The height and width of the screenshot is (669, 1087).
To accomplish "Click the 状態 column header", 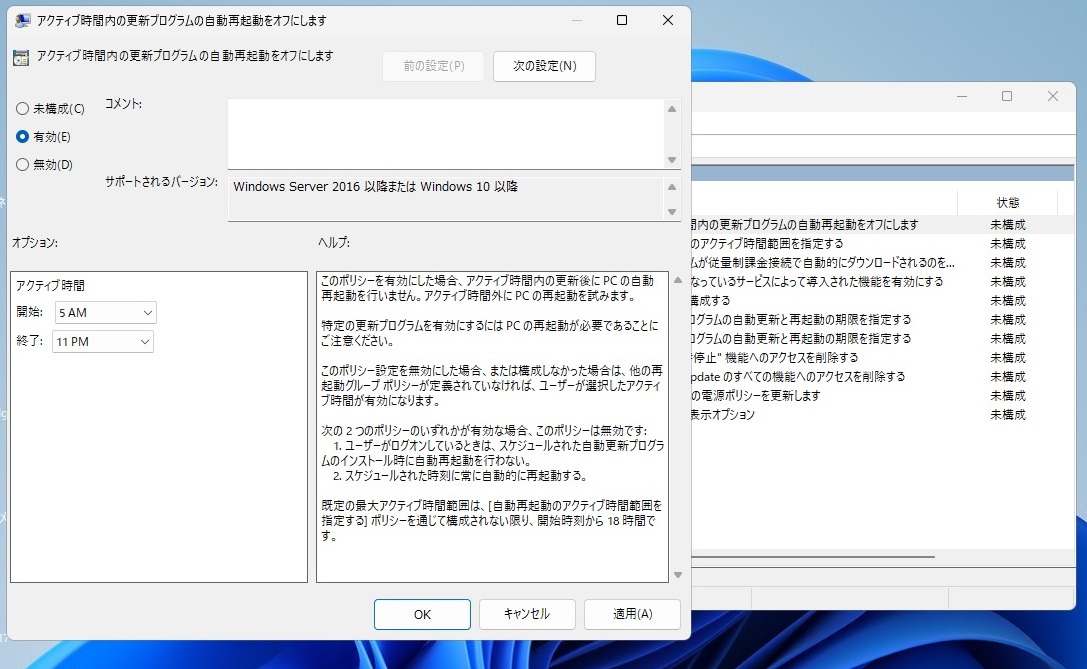I will tap(1007, 202).
